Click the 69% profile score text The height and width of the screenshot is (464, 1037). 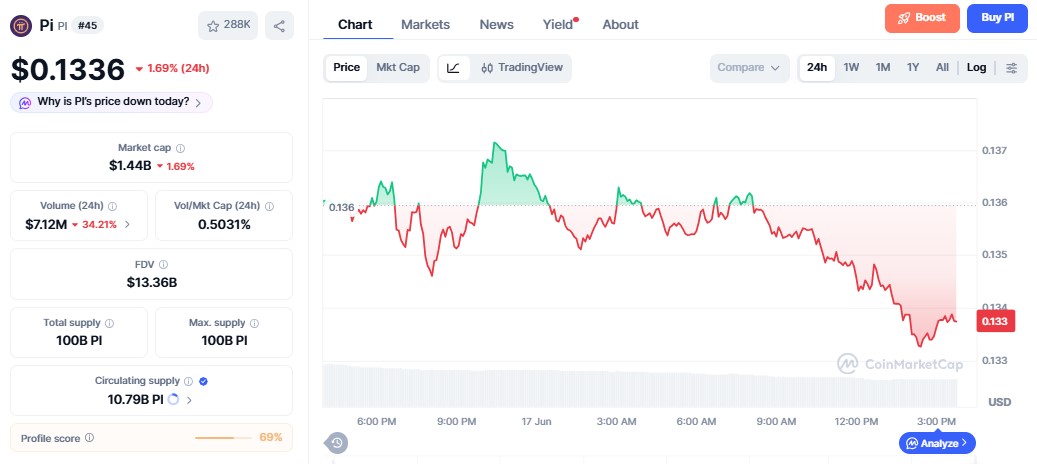point(271,438)
